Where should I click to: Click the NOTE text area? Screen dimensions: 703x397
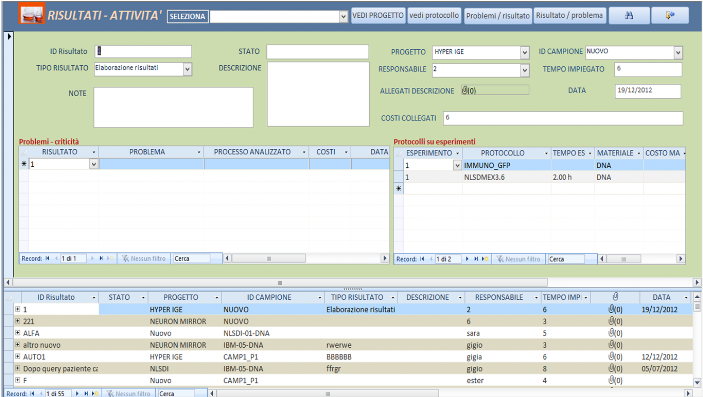tap(174, 108)
